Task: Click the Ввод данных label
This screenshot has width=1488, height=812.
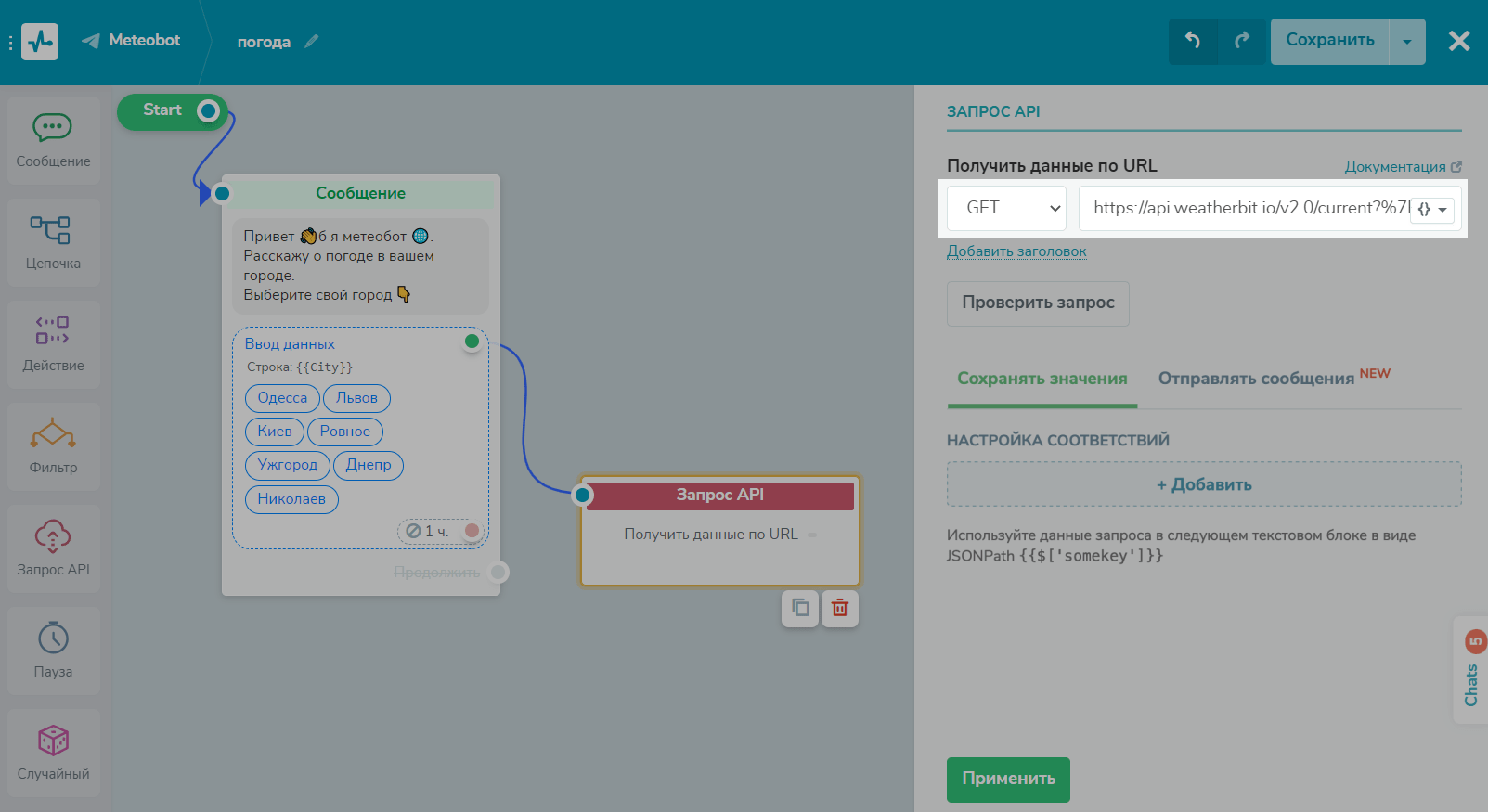Action: coord(290,344)
